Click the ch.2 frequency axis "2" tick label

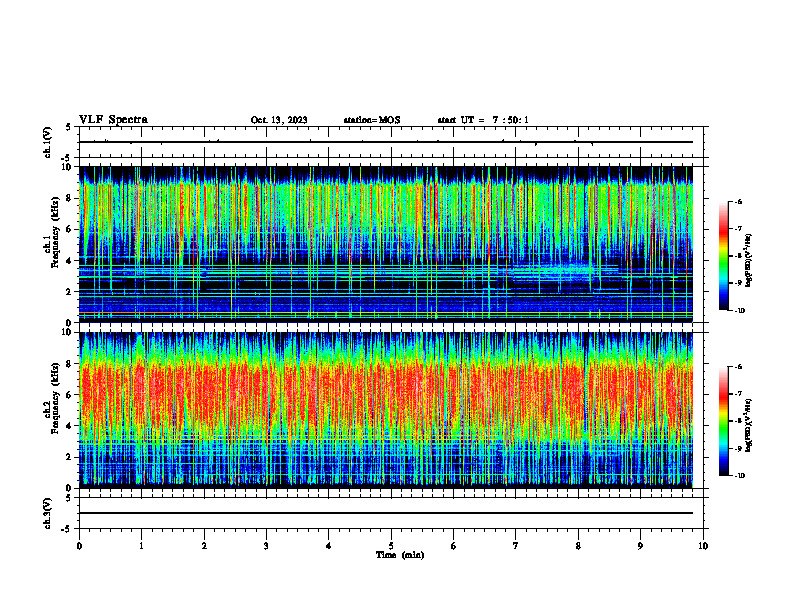pyautogui.click(x=69, y=457)
